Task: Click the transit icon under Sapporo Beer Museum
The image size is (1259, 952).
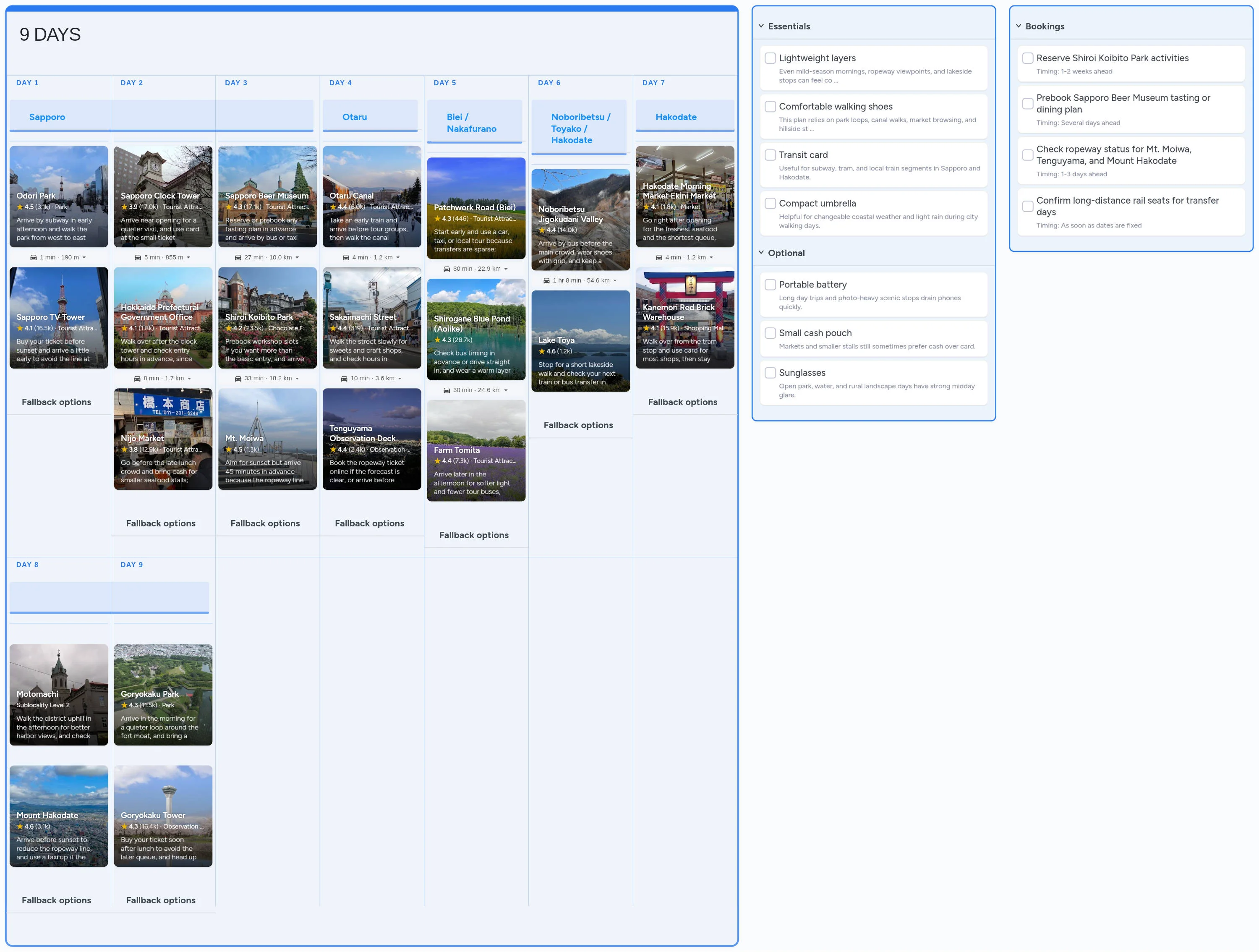Action: point(238,257)
